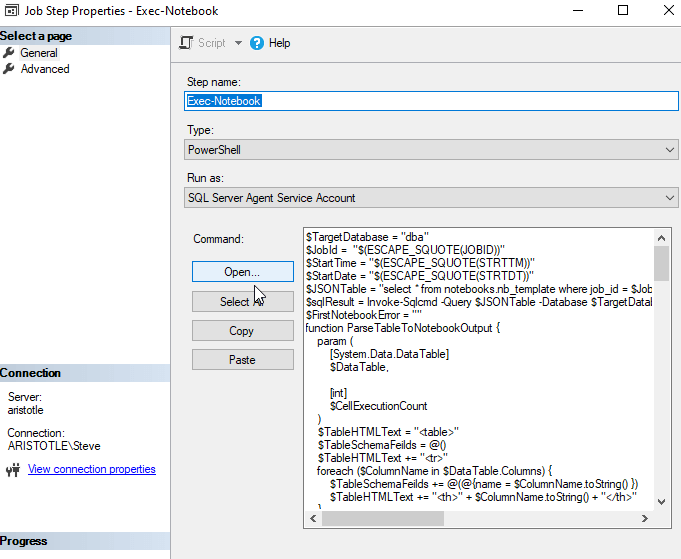This screenshot has width=681, height=559.
Task: Switch to the General page
Action: click(x=39, y=53)
